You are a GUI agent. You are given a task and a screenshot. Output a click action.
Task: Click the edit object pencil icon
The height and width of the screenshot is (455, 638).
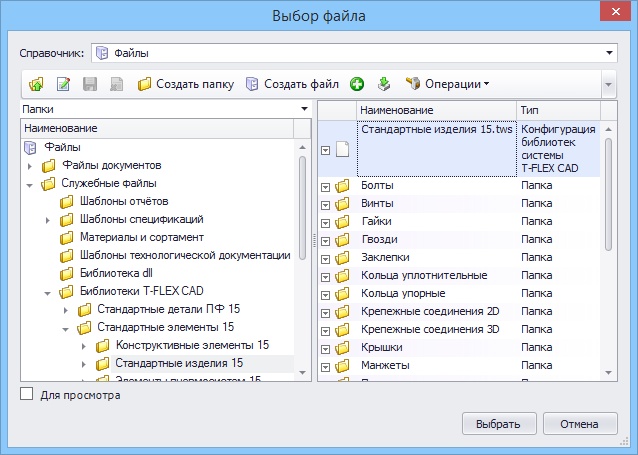(x=63, y=84)
